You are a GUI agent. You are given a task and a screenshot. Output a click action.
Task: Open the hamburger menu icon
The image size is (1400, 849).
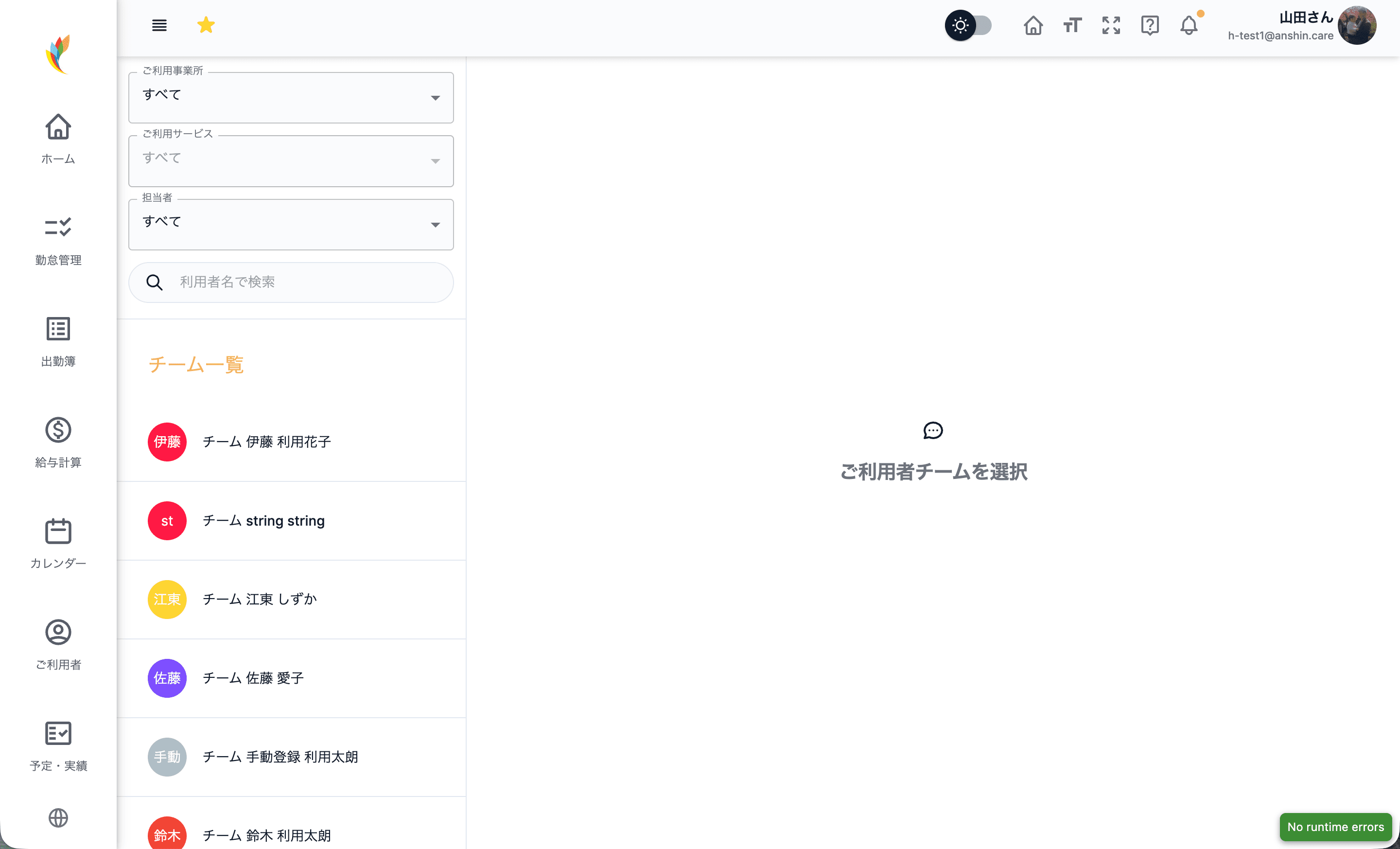(159, 25)
